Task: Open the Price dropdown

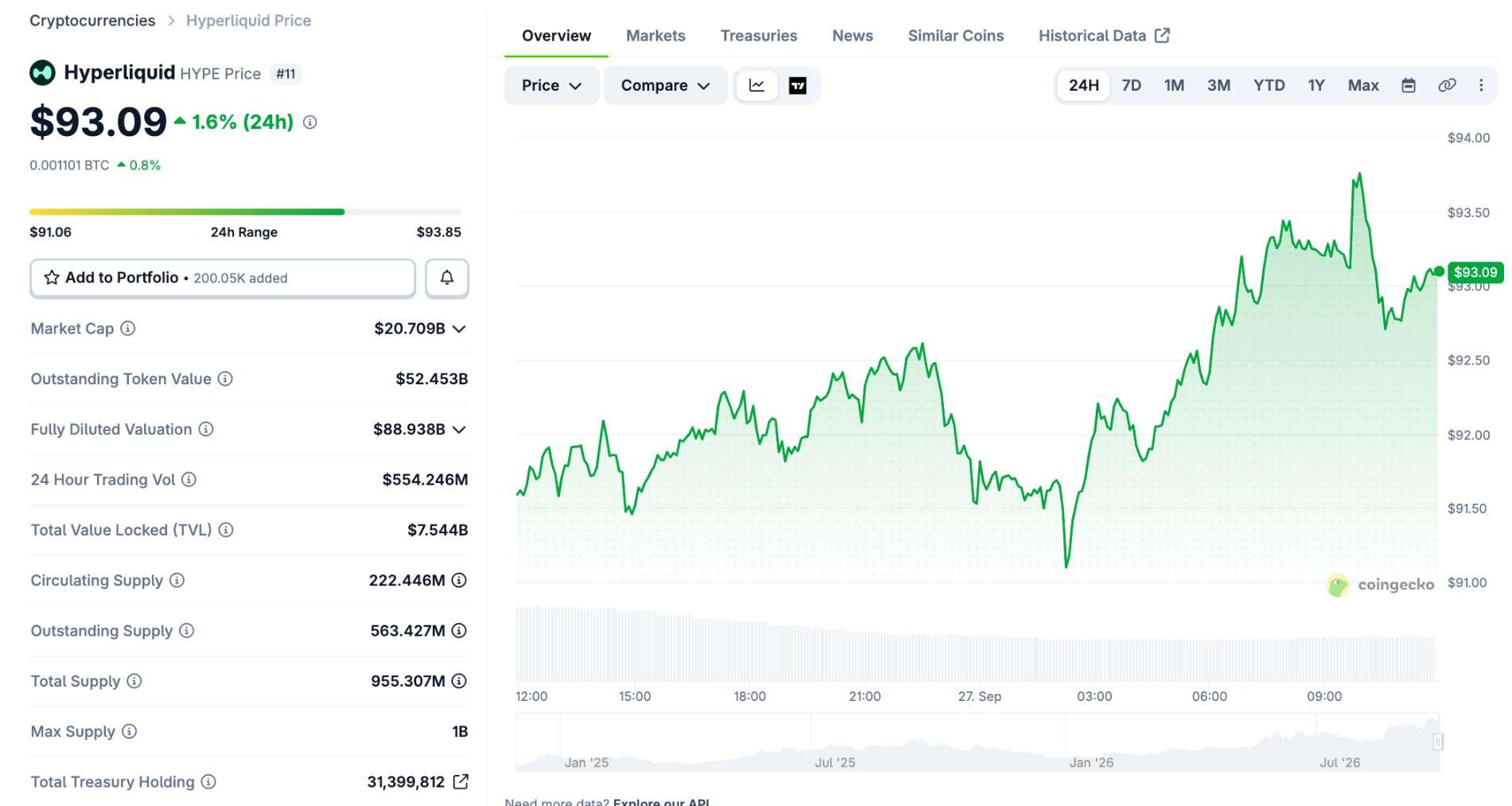Action: coord(551,86)
